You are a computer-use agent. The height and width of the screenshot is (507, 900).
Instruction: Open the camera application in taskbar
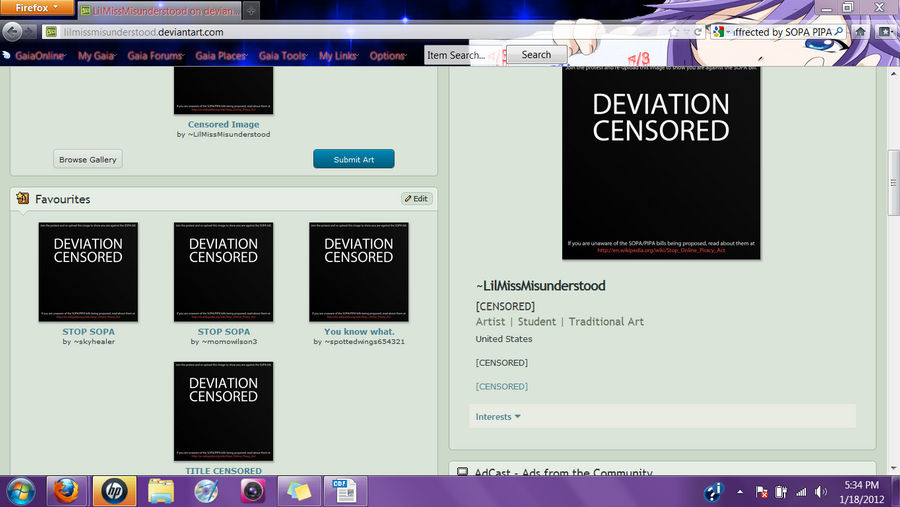[253, 491]
